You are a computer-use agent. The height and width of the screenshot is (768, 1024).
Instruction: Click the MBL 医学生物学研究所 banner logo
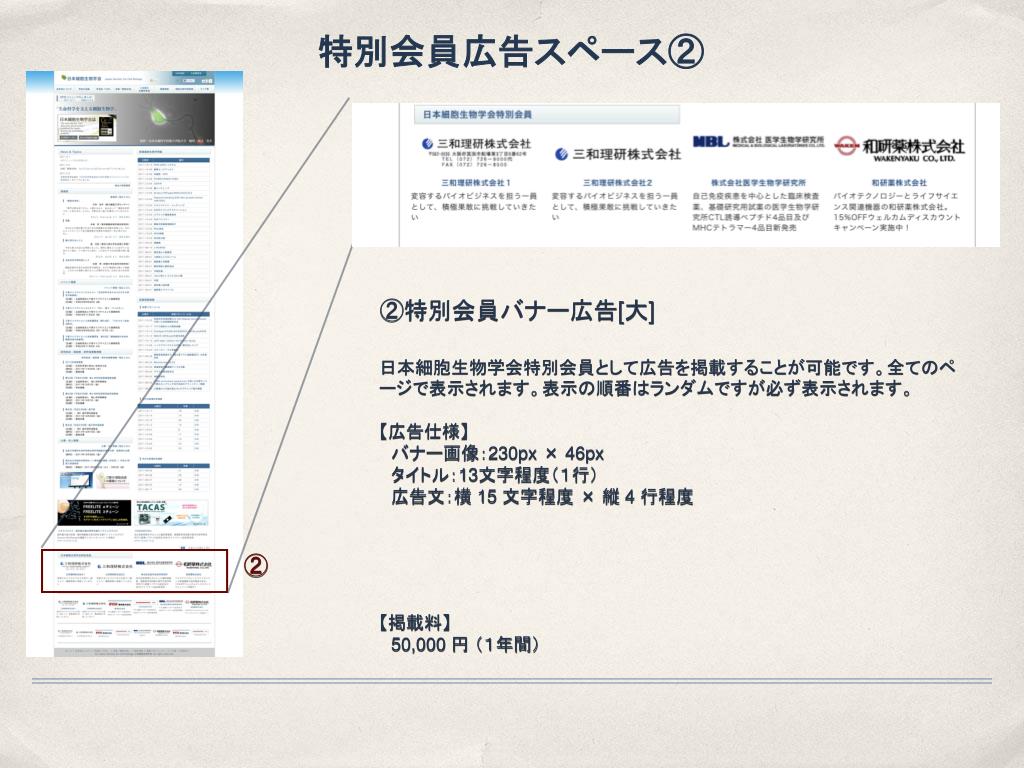[x=758, y=142]
